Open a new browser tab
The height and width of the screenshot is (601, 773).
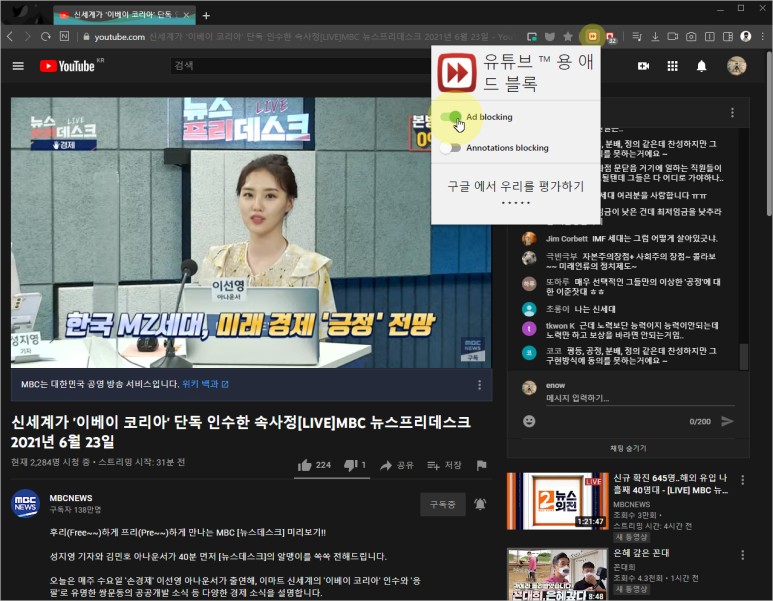tap(206, 16)
